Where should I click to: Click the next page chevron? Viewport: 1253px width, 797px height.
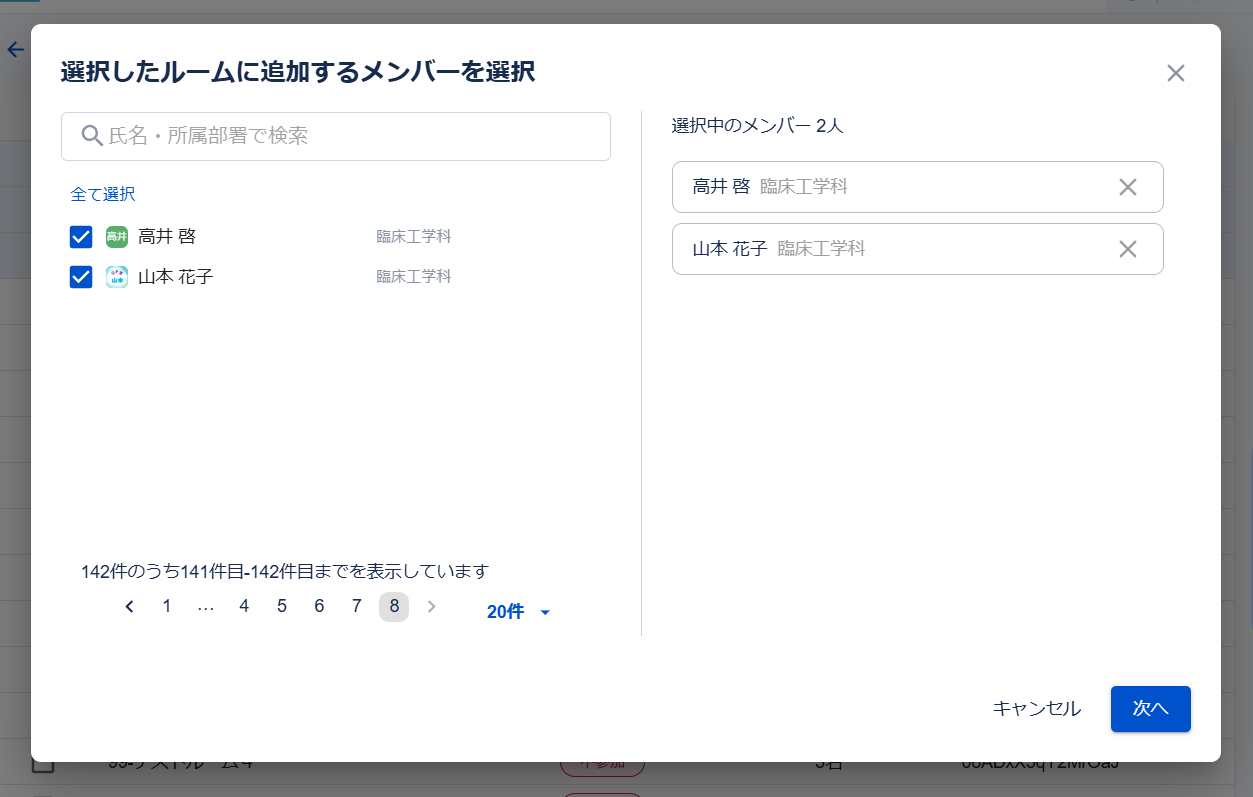(431, 606)
